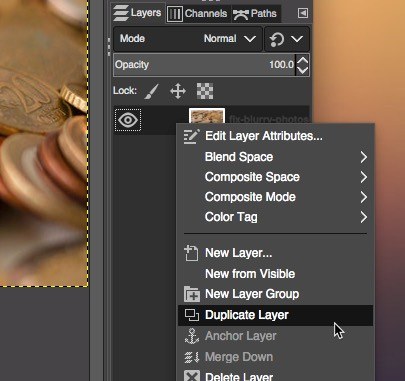Choose New Layer from context menu
The image size is (405, 381).
275,253
